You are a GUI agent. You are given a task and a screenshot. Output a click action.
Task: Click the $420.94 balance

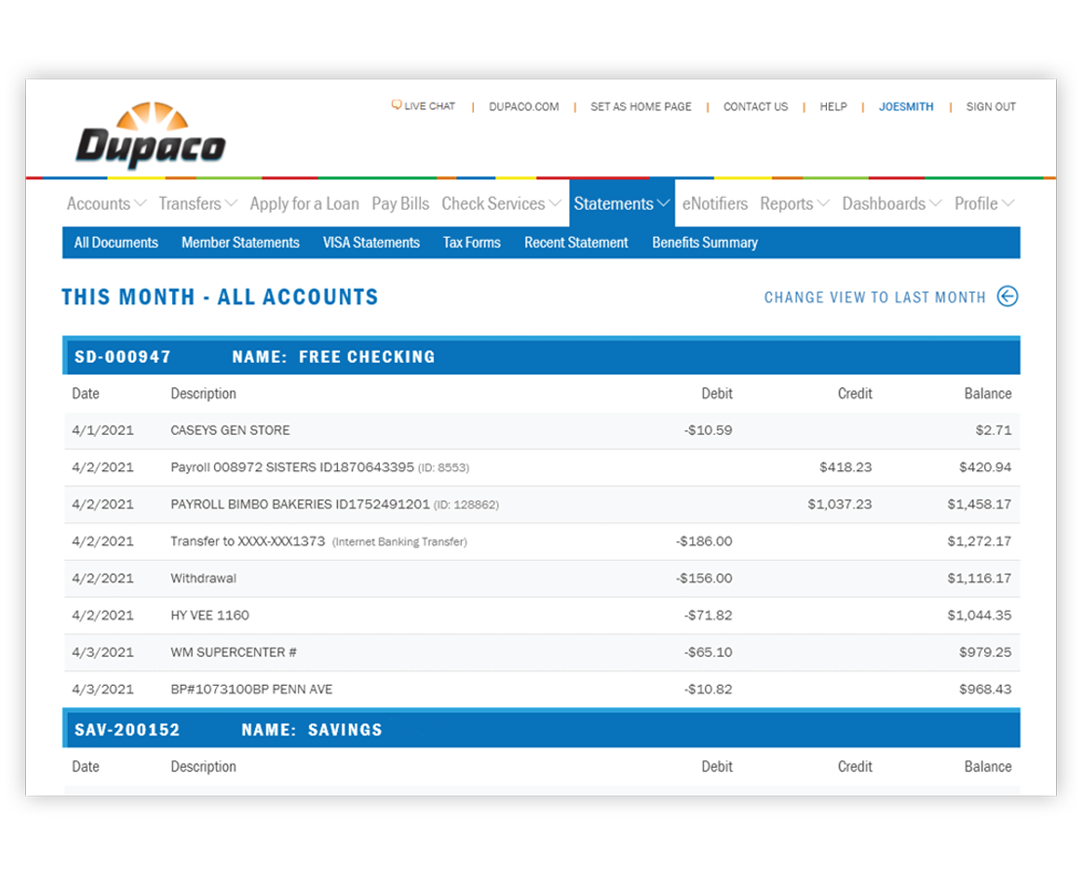pyautogui.click(x=985, y=468)
